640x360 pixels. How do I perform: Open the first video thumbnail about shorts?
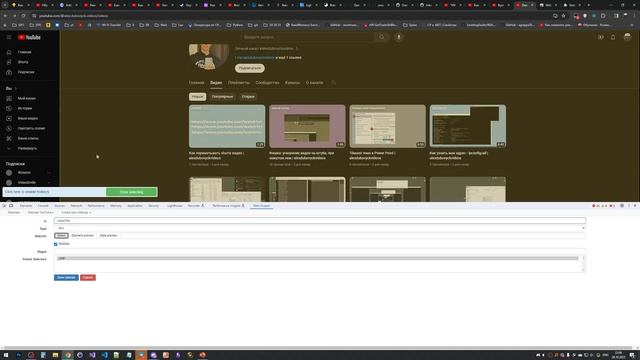227,126
